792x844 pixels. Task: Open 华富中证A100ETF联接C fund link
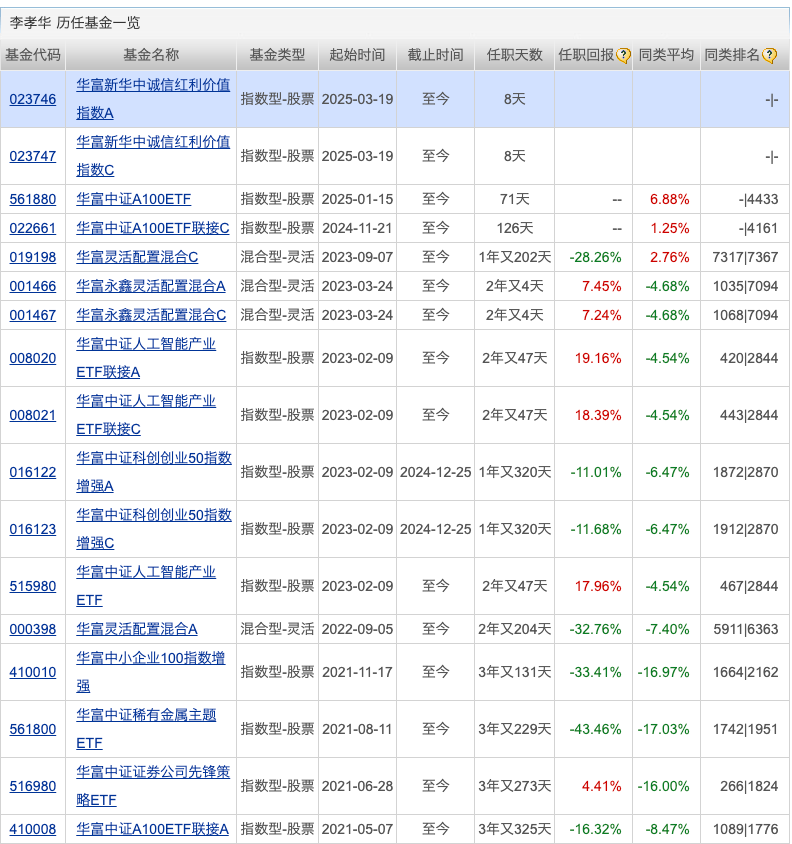coord(153,228)
